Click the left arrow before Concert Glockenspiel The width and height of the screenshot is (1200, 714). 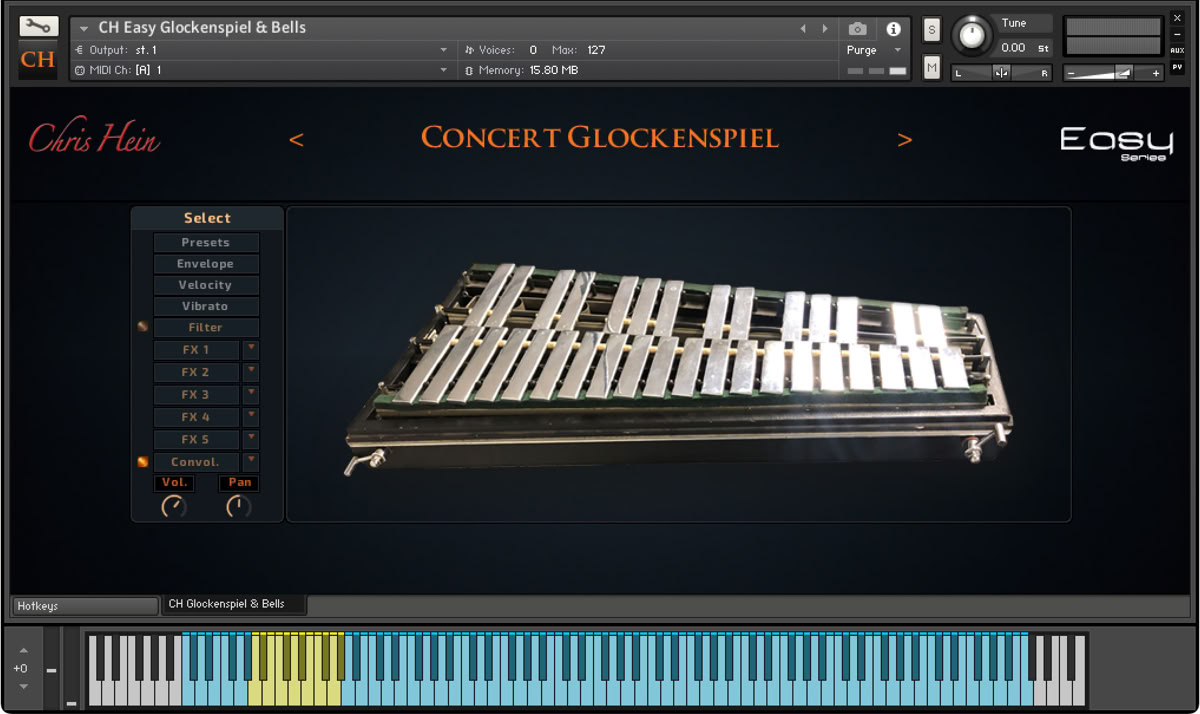click(296, 140)
